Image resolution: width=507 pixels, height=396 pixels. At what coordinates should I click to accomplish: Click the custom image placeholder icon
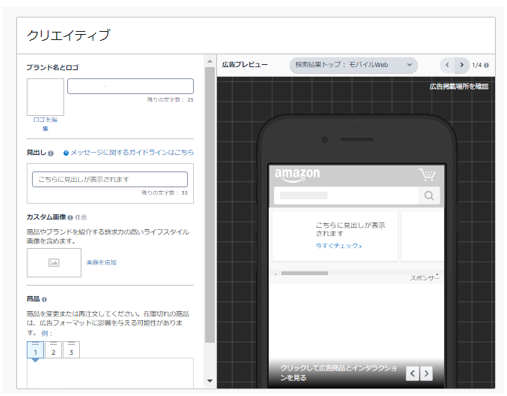click(x=54, y=263)
